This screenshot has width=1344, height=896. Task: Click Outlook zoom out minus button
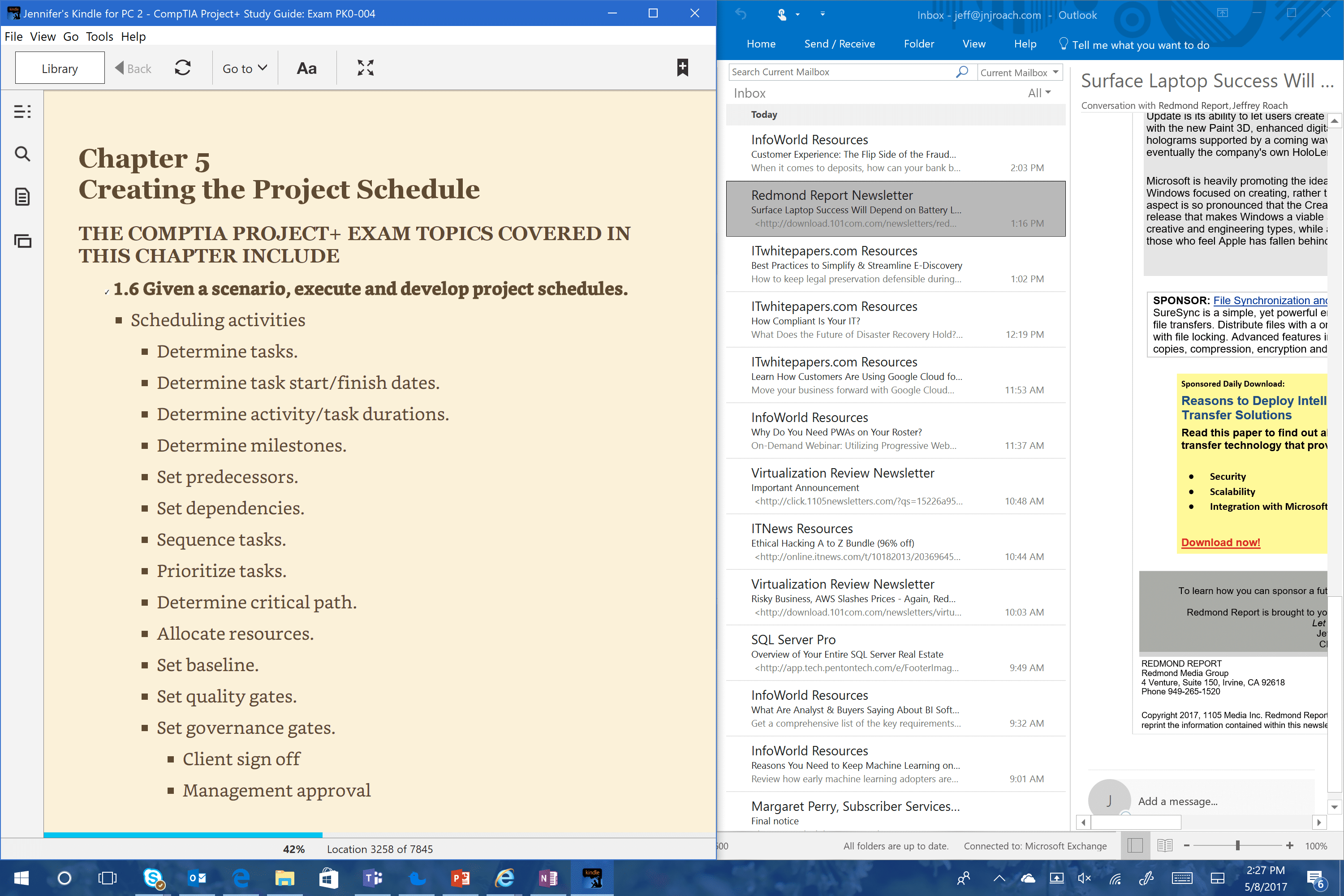tap(1186, 846)
